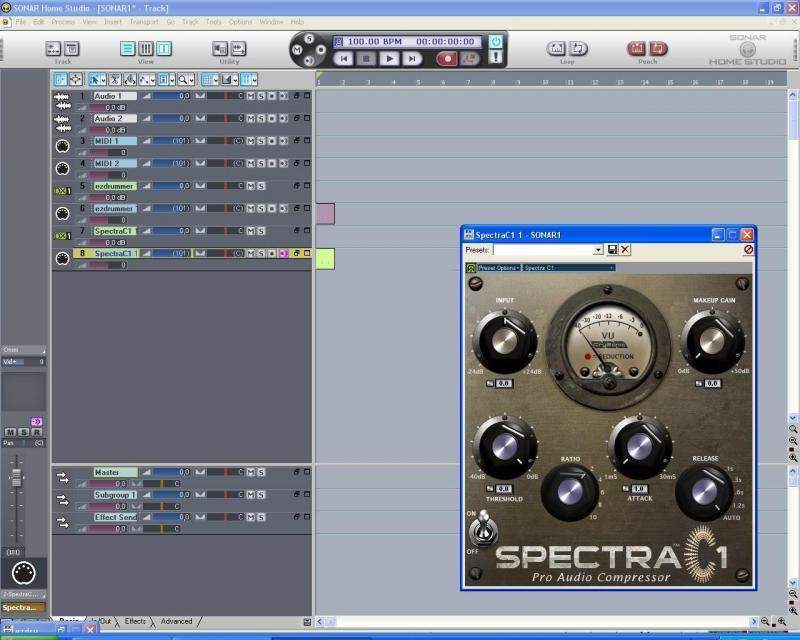Click the Stop button in transport
The width and height of the screenshot is (800, 640).
pyautogui.click(x=367, y=59)
